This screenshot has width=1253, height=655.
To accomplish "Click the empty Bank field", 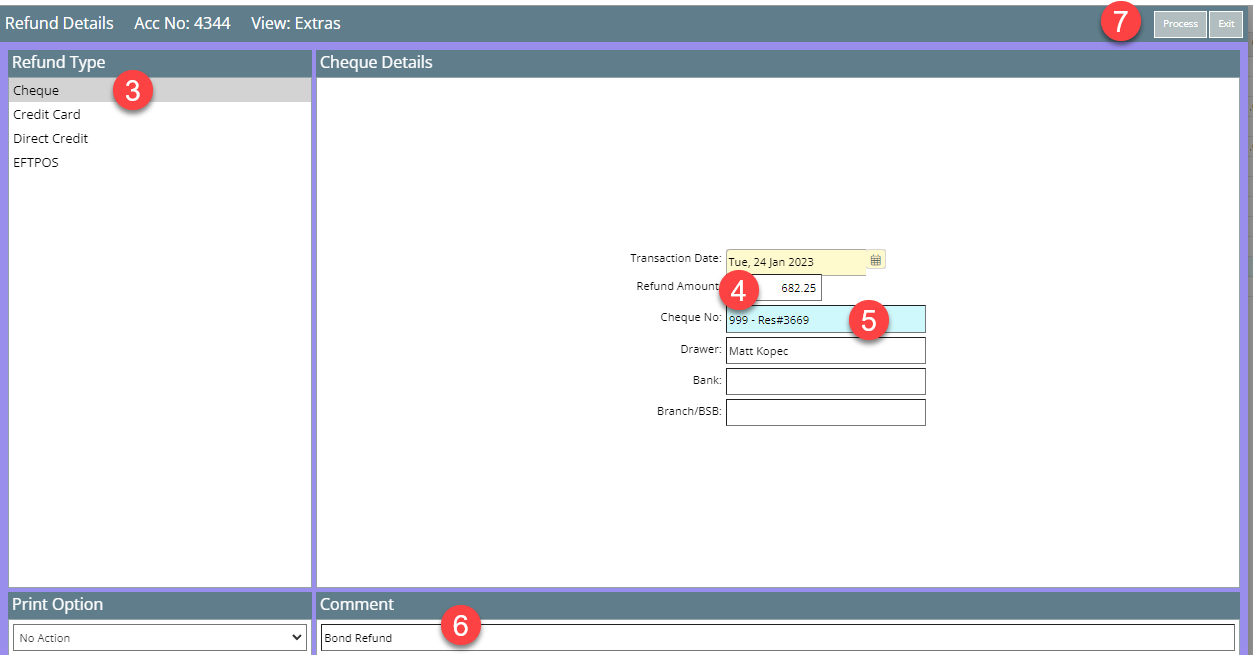I will tap(825, 381).
